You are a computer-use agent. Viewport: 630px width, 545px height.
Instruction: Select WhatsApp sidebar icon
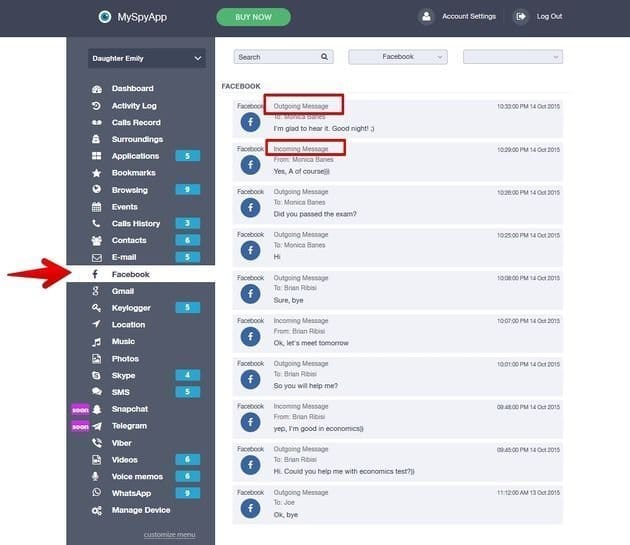96,492
